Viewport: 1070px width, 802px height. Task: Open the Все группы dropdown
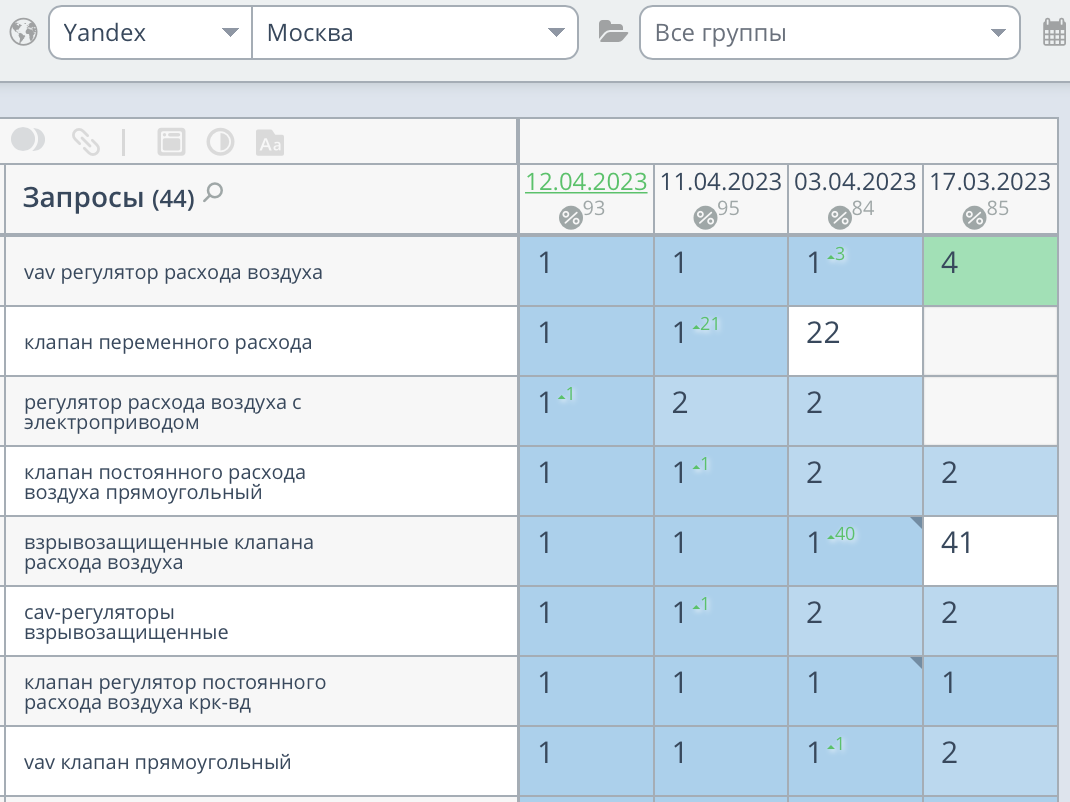tap(829, 33)
